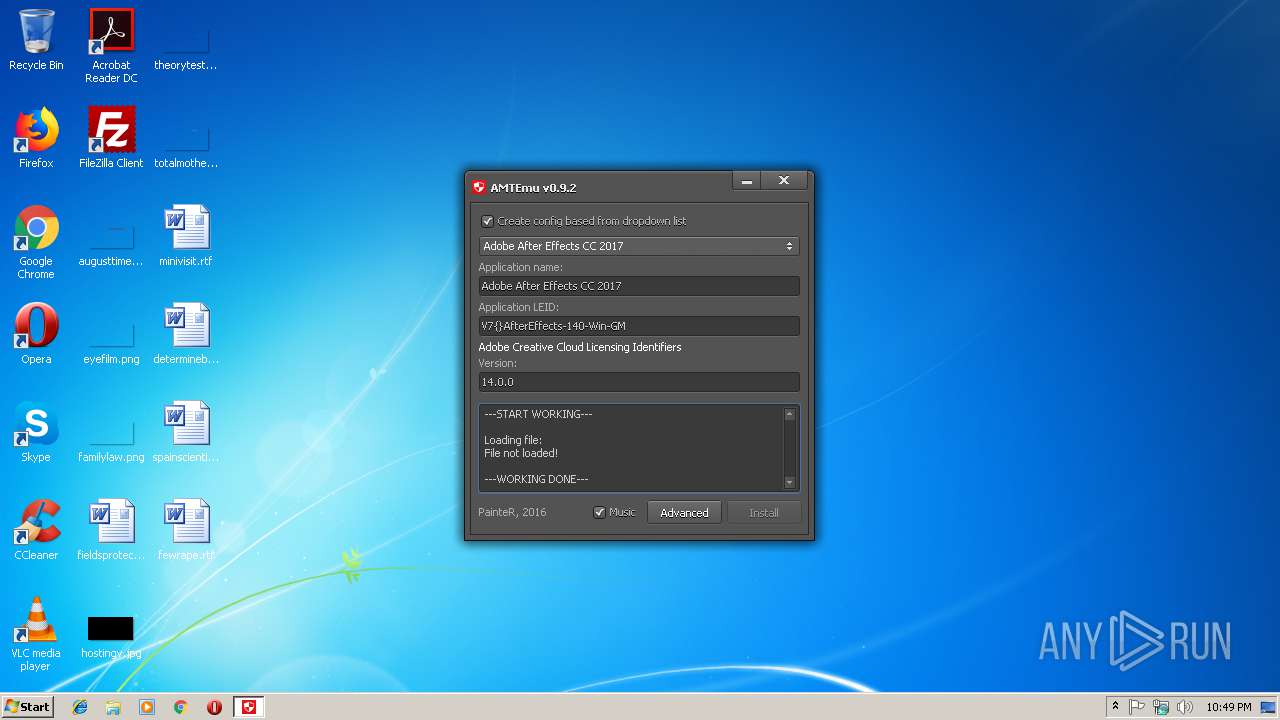This screenshot has width=1280, height=720.
Task: Launch VLC media player shortcut
Action: pyautogui.click(x=36, y=635)
